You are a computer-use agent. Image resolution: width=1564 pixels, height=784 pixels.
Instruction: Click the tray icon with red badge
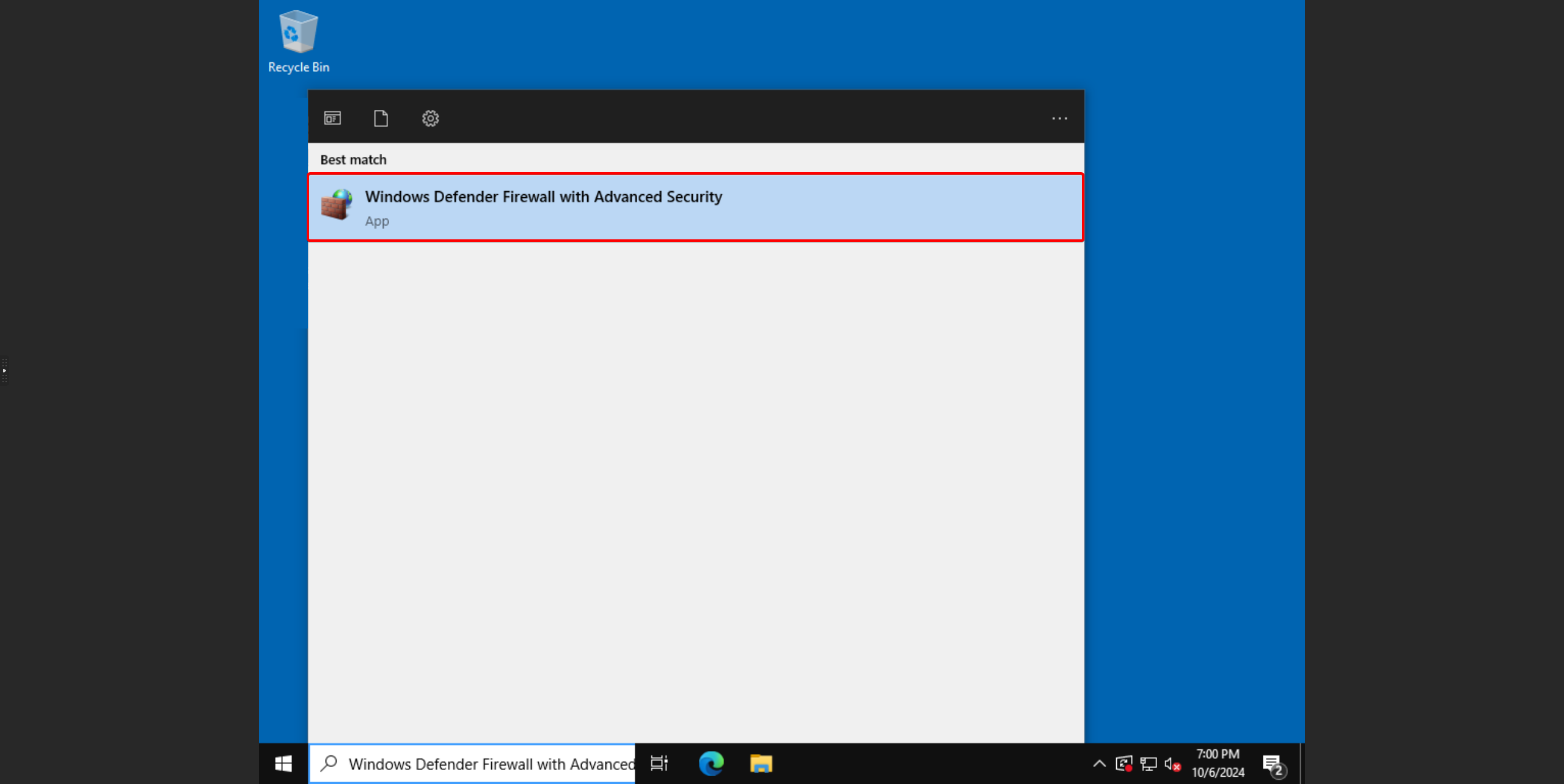[x=1124, y=763]
